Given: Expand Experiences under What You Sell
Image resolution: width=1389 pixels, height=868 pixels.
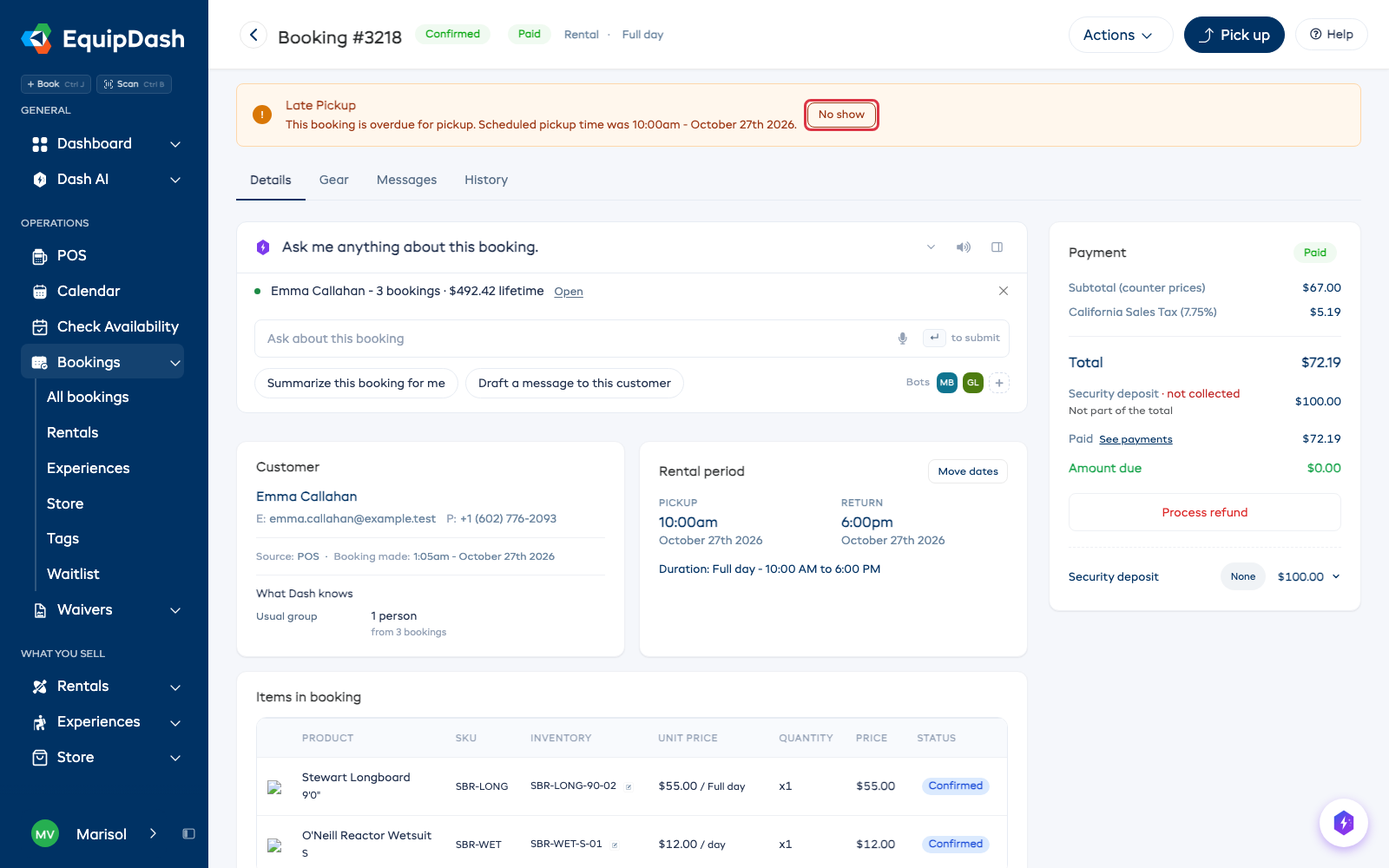Looking at the screenshot, I should point(175,722).
